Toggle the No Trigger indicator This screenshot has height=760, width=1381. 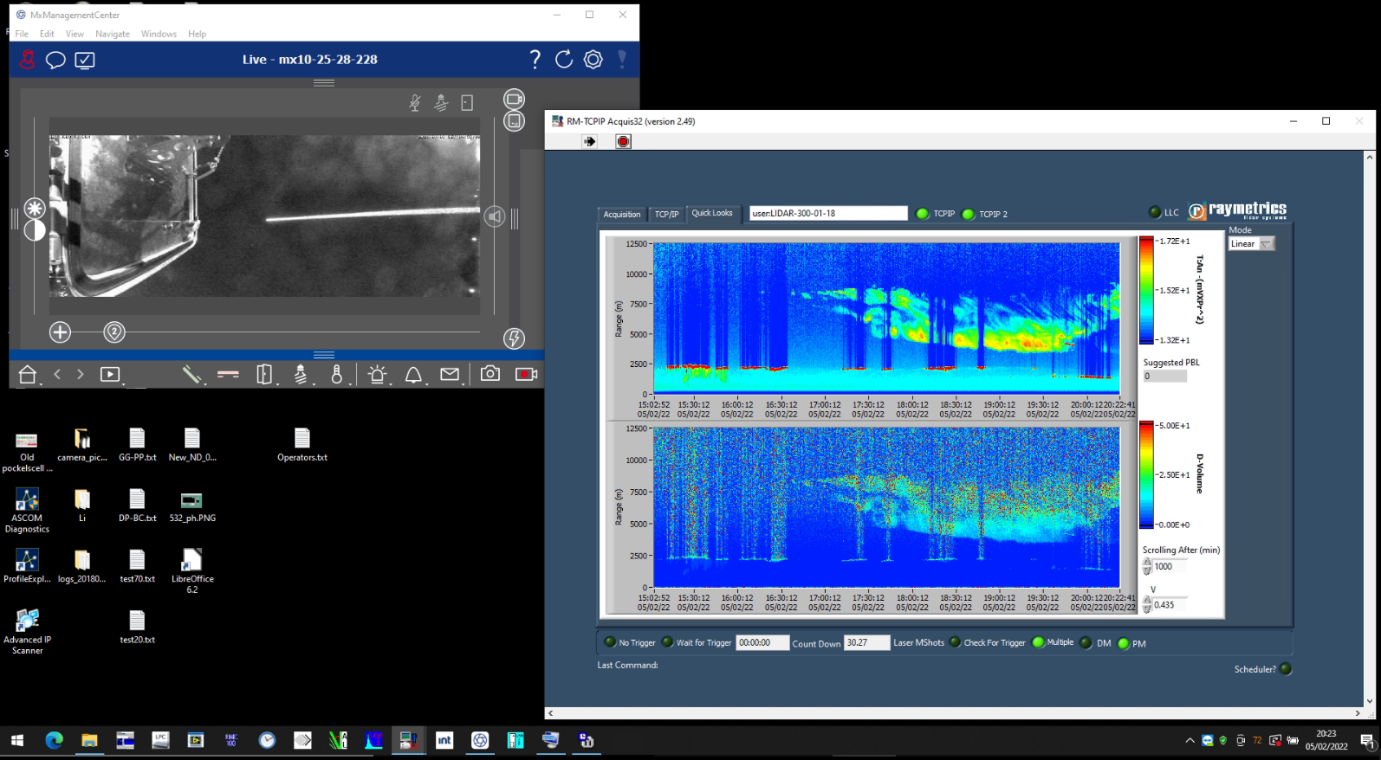point(610,643)
